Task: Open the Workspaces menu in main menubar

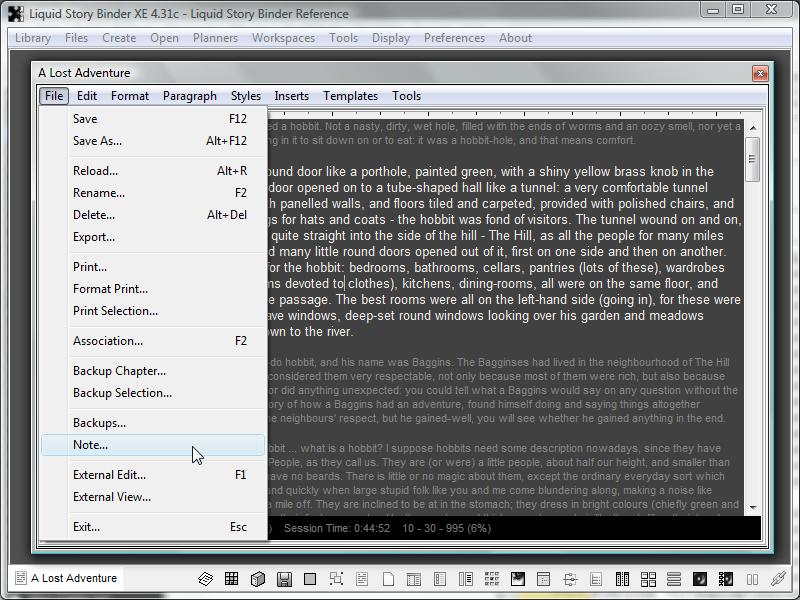Action: pyautogui.click(x=283, y=38)
